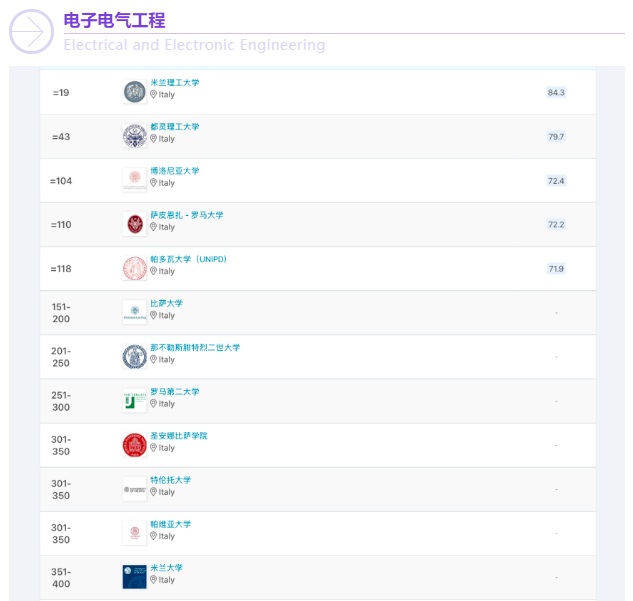Open 都灵理工大学 university link
The image size is (633, 601).
[174, 127]
